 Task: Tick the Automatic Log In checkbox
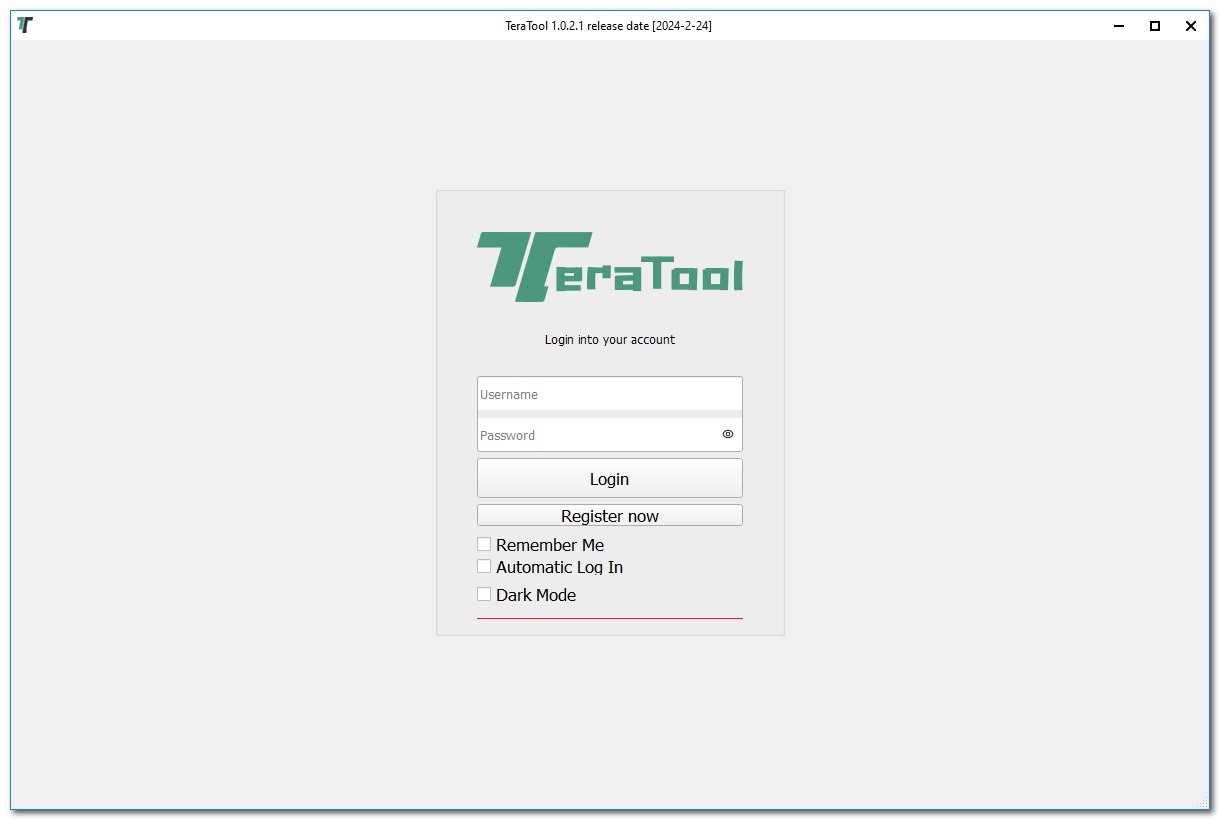pos(484,566)
